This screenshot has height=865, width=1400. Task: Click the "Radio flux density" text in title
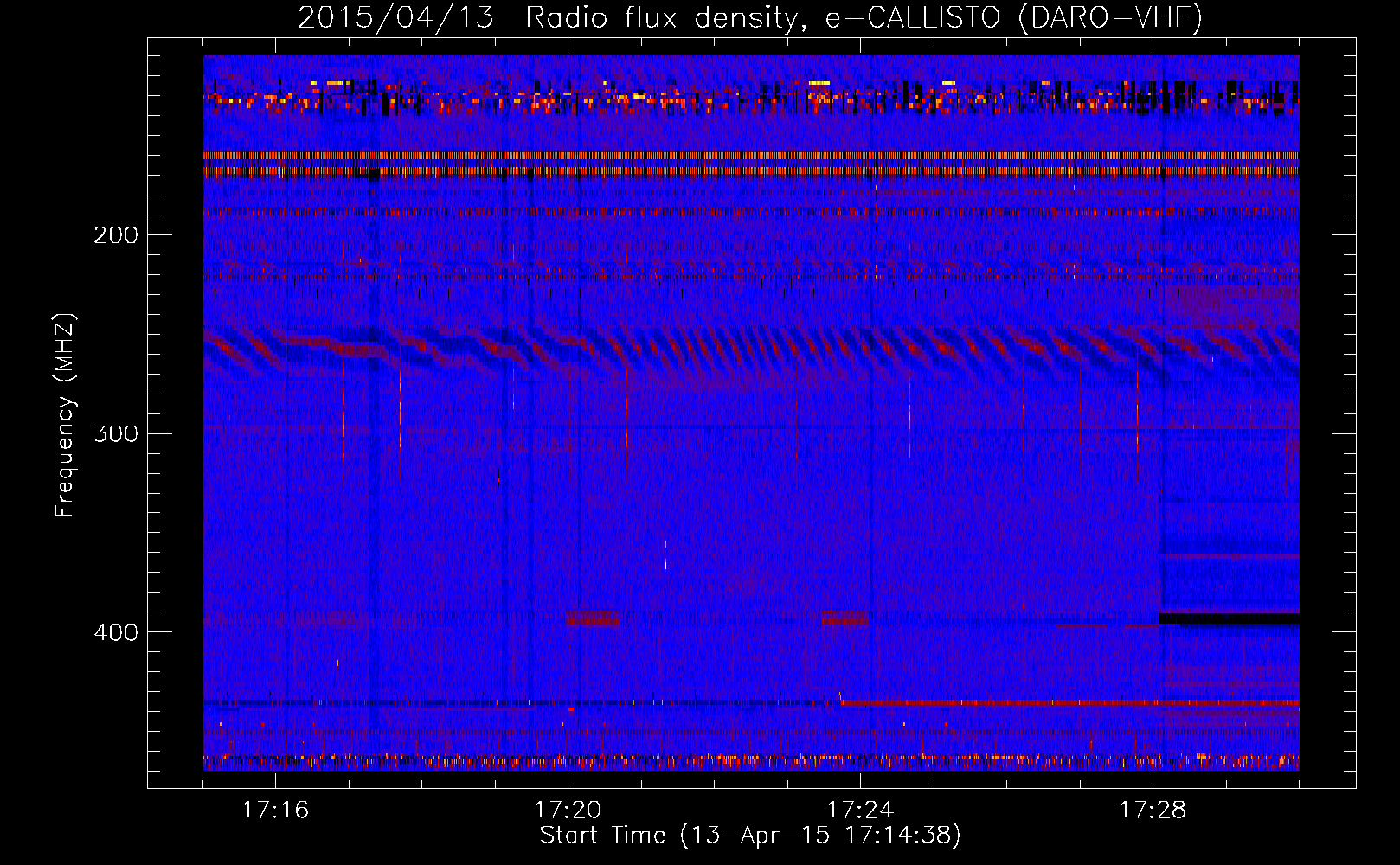(x=660, y=17)
